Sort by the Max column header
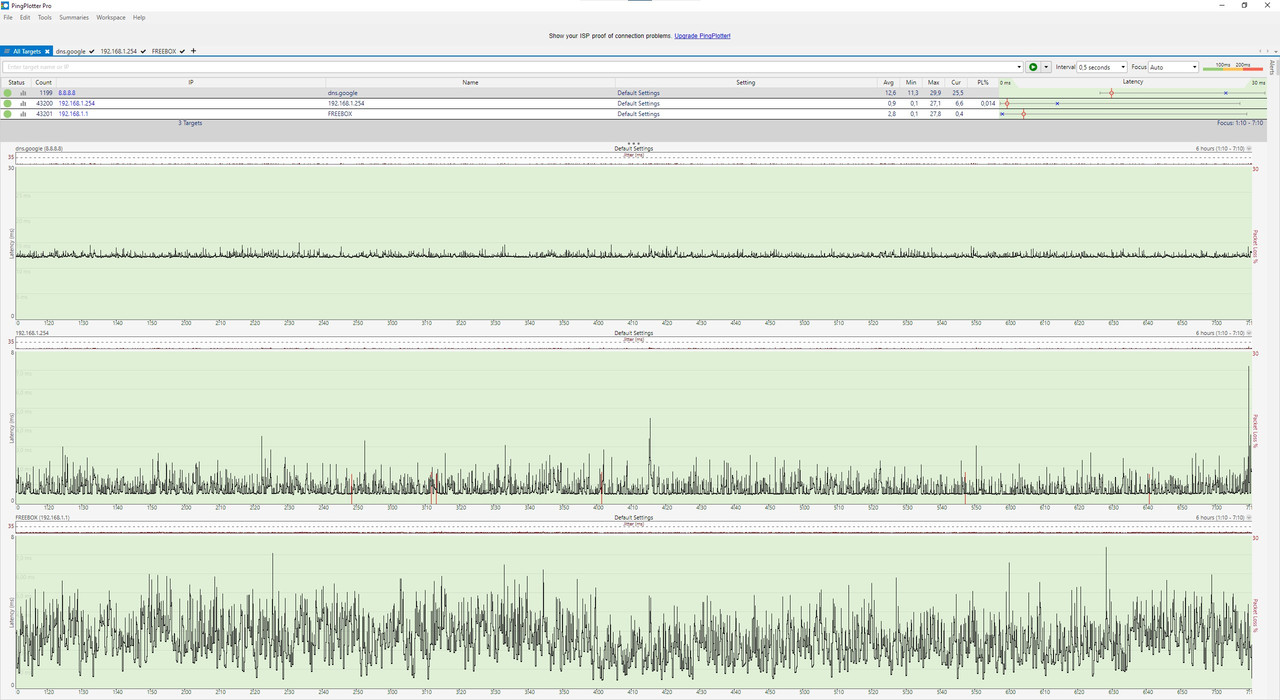 click(934, 82)
